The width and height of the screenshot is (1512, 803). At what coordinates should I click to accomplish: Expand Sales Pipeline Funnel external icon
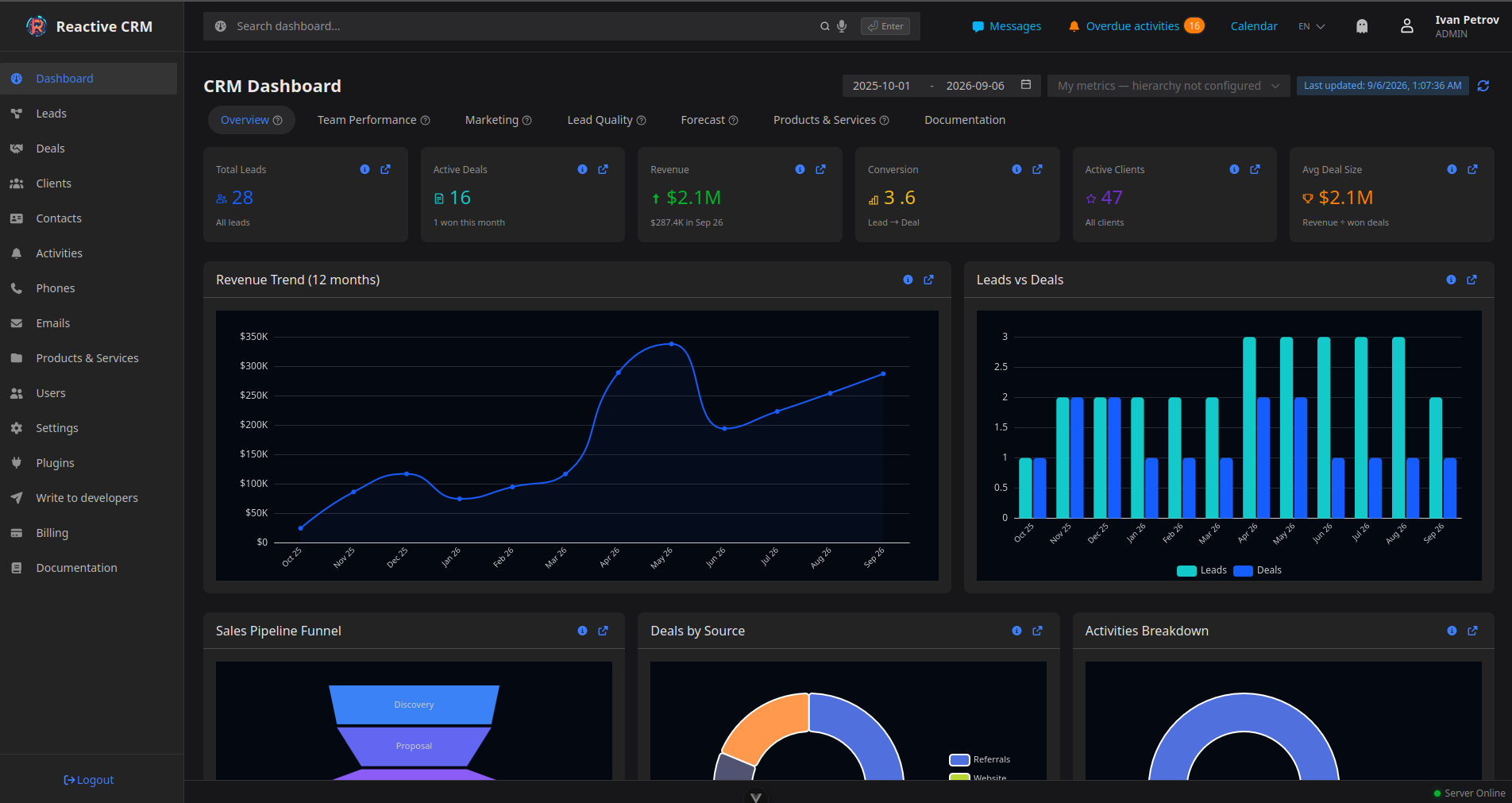(603, 631)
